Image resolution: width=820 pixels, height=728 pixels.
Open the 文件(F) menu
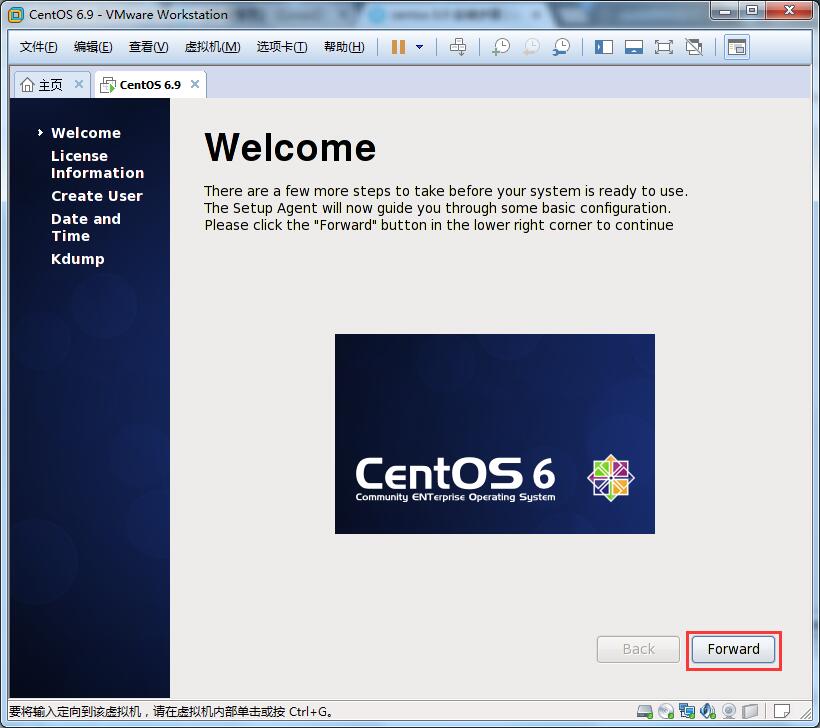(38, 47)
